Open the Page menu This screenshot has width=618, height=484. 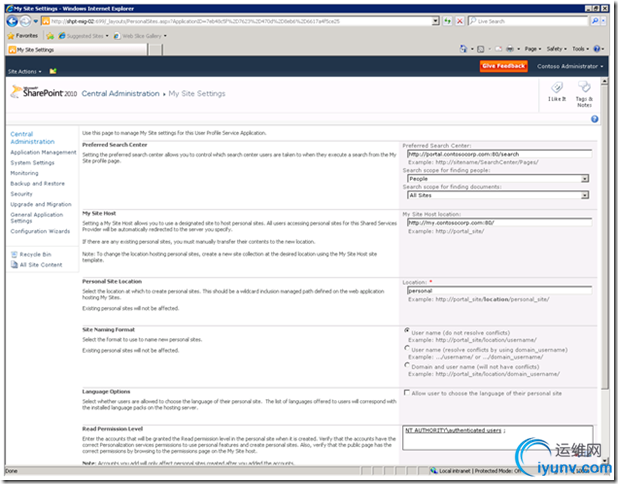[x=532, y=49]
